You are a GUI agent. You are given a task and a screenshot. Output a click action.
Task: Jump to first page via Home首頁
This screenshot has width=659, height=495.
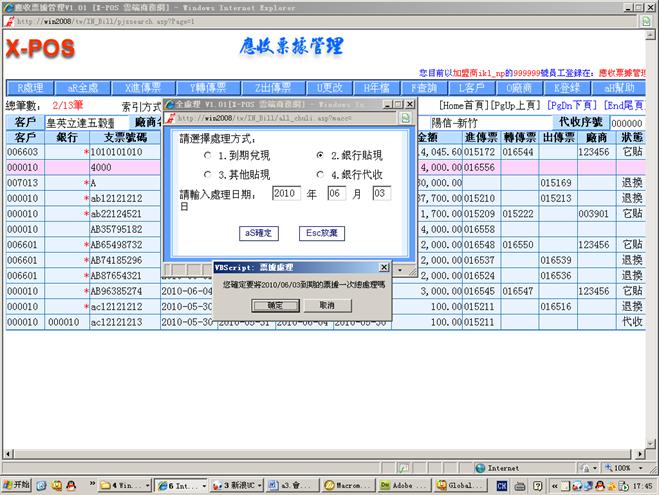tap(467, 105)
